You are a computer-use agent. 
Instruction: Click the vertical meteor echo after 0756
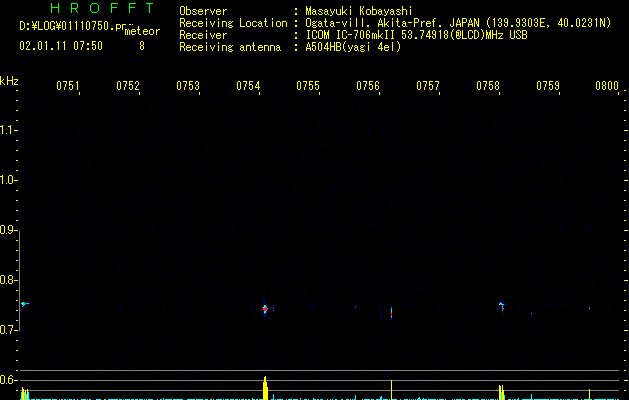click(x=391, y=313)
